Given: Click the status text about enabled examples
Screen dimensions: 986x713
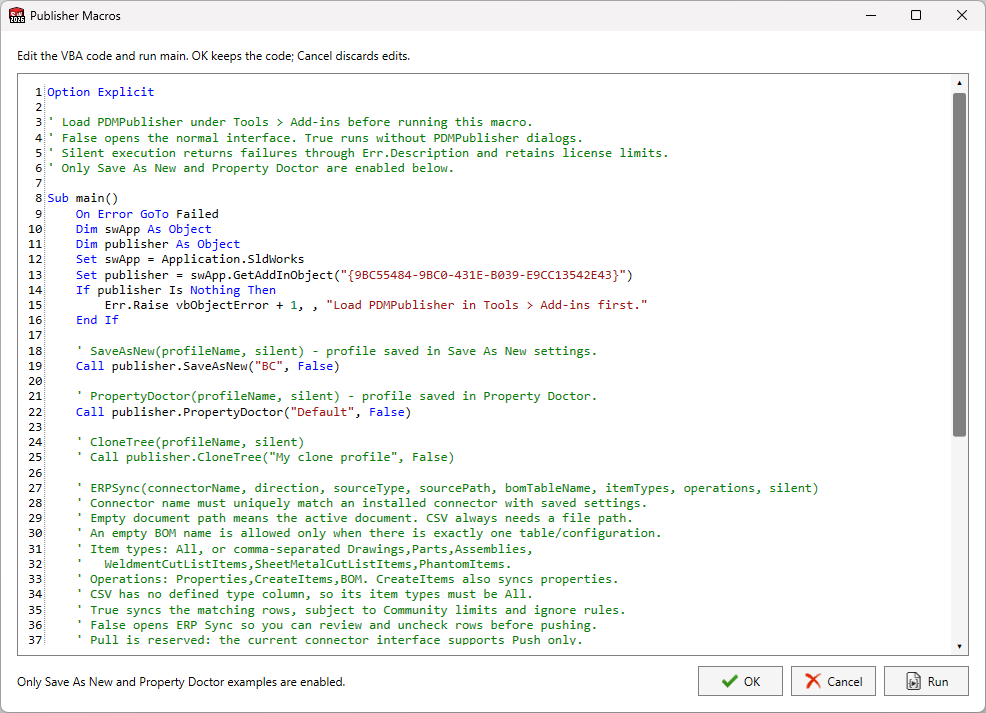Looking at the screenshot, I should (181, 682).
